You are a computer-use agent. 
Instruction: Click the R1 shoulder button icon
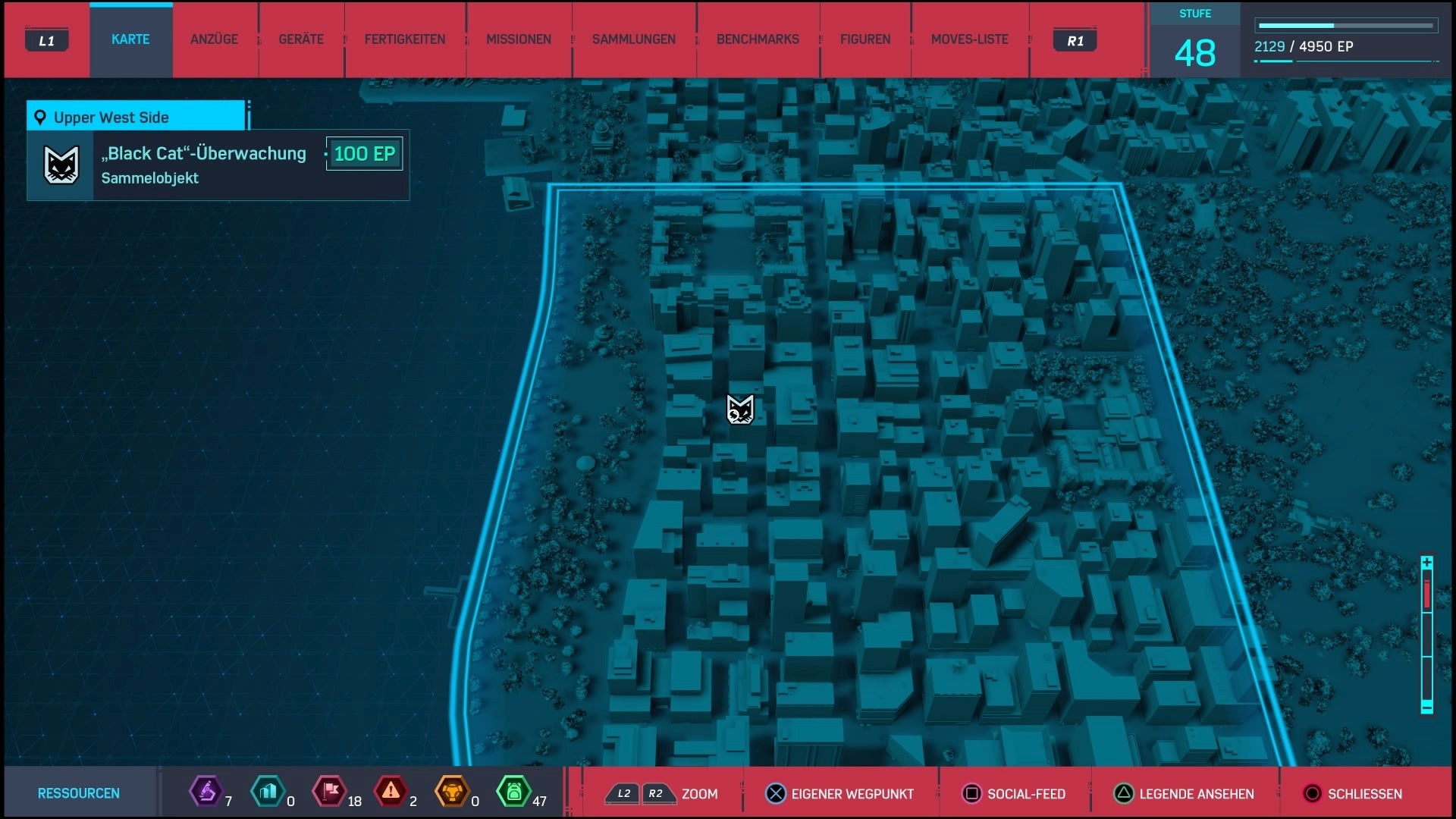[x=1075, y=40]
